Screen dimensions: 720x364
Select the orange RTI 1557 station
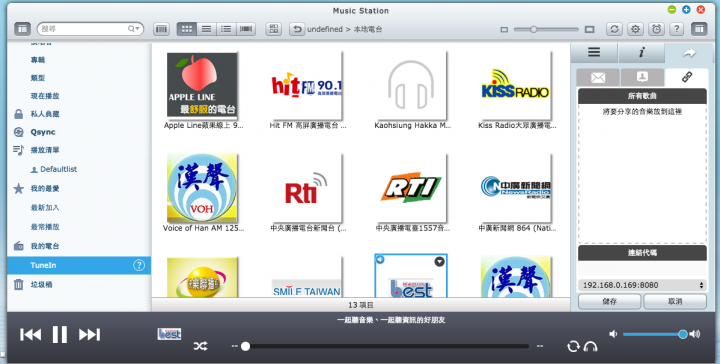tap(411, 188)
